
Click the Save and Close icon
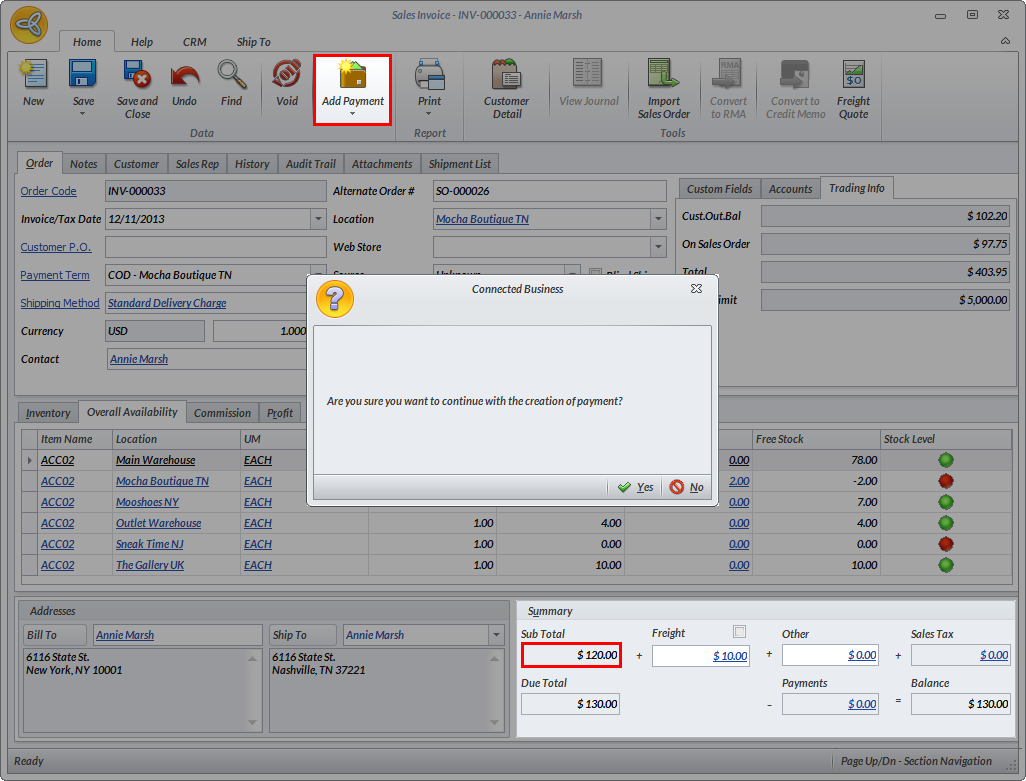click(x=137, y=76)
